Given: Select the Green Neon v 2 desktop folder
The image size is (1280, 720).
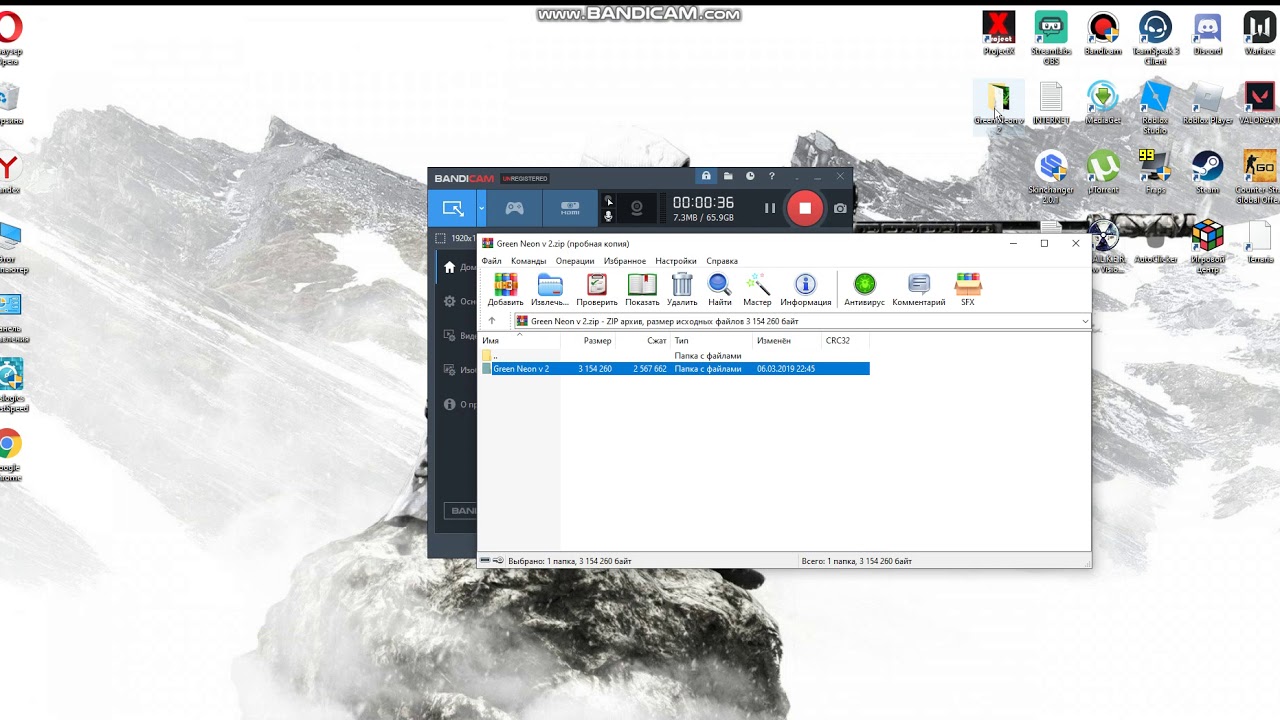Looking at the screenshot, I should point(998,107).
